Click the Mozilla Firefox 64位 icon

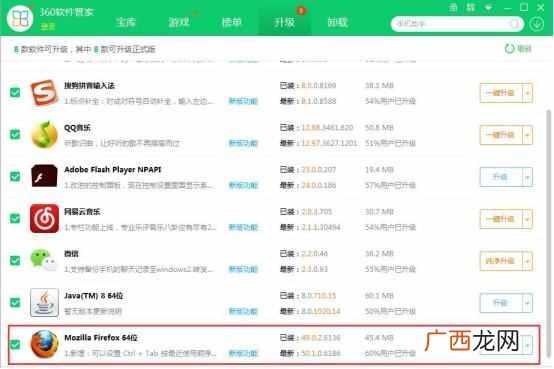pyautogui.click(x=44, y=344)
